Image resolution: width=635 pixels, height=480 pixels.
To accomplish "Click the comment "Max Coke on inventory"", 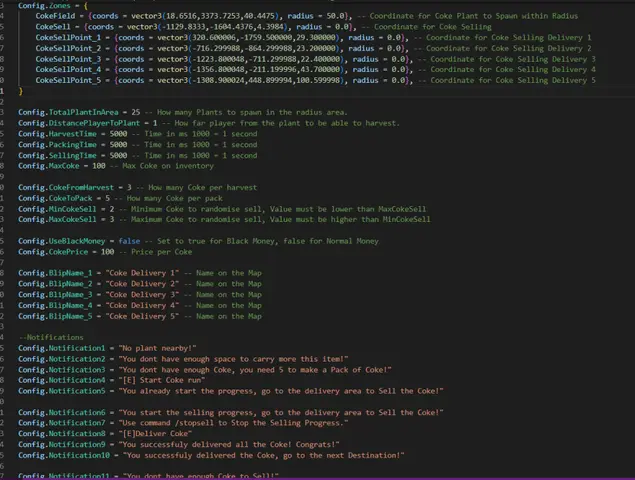I will click(163, 166).
